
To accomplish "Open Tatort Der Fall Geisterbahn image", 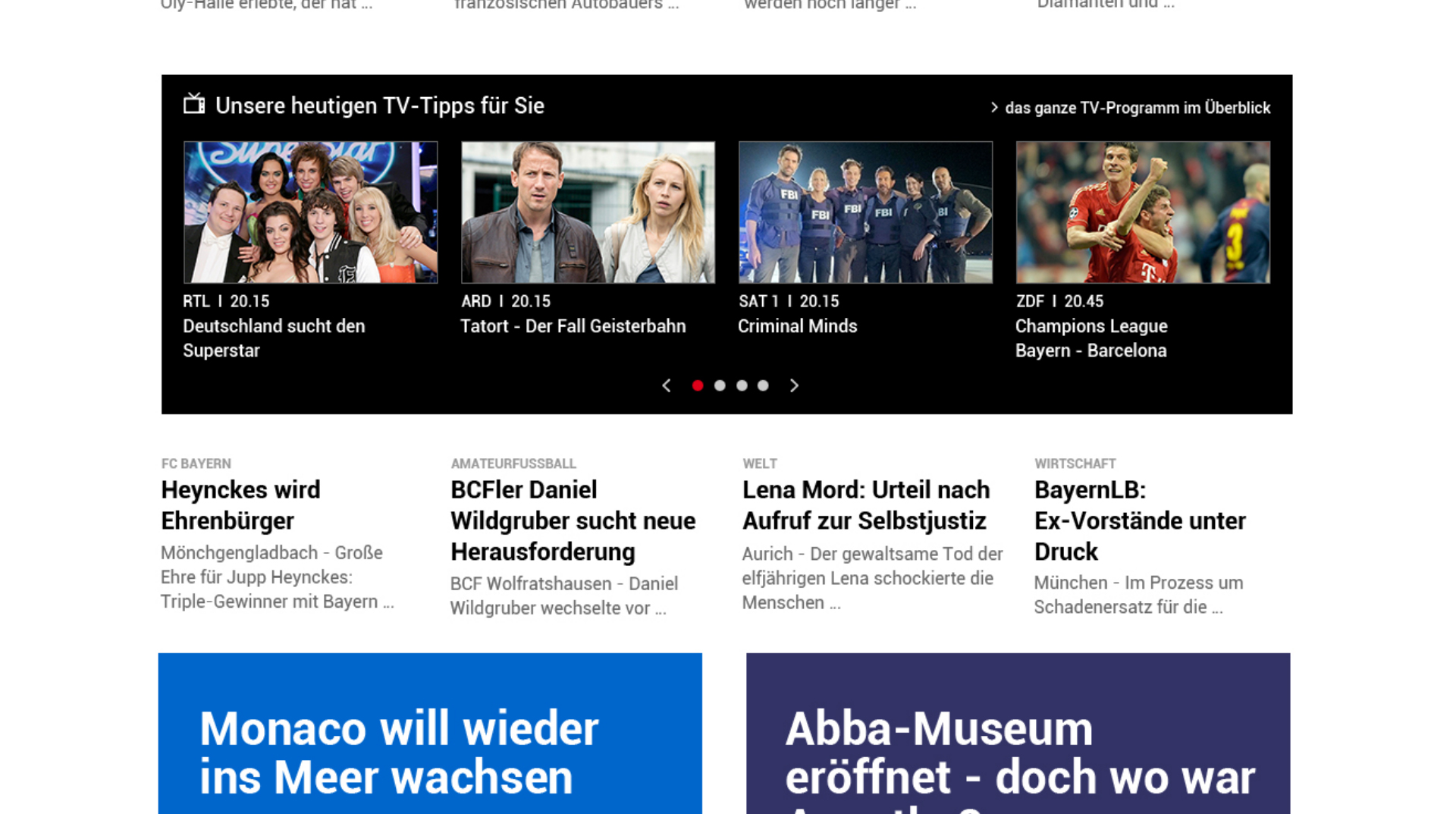I will pyautogui.click(x=588, y=212).
